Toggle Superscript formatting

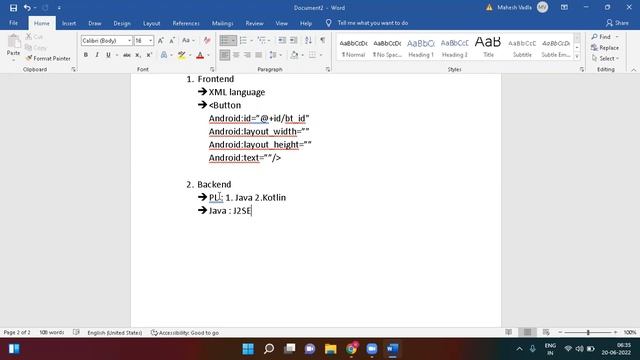point(149,55)
